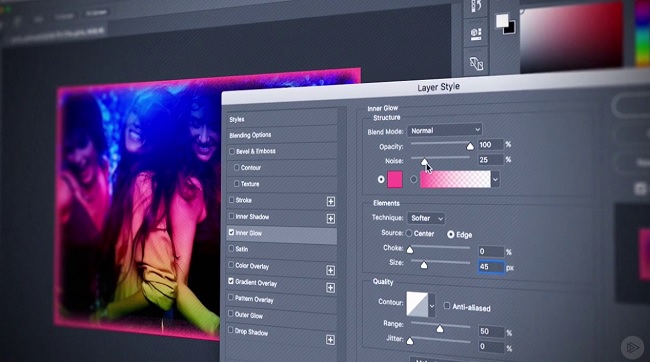Enable the Satin checkbox
This screenshot has width=650, height=362.
231,248
